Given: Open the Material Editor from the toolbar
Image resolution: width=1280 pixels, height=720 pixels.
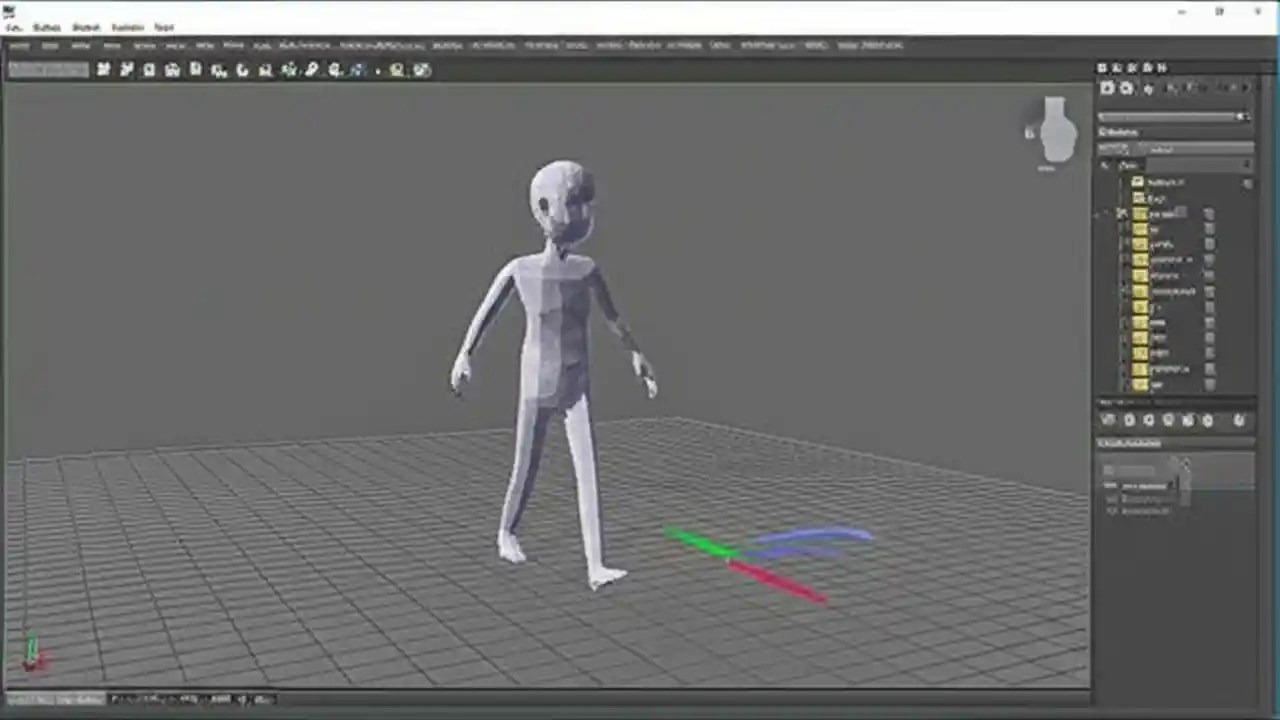Looking at the screenshot, I should [396, 70].
